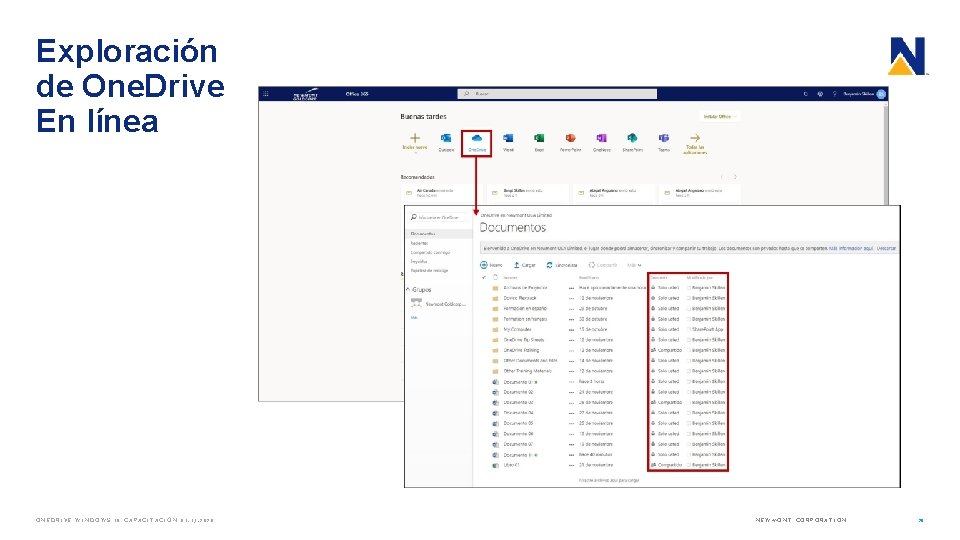The height and width of the screenshot is (540, 960).
Task: Go to next recommended documents arrow
Action: pyautogui.click(x=735, y=177)
